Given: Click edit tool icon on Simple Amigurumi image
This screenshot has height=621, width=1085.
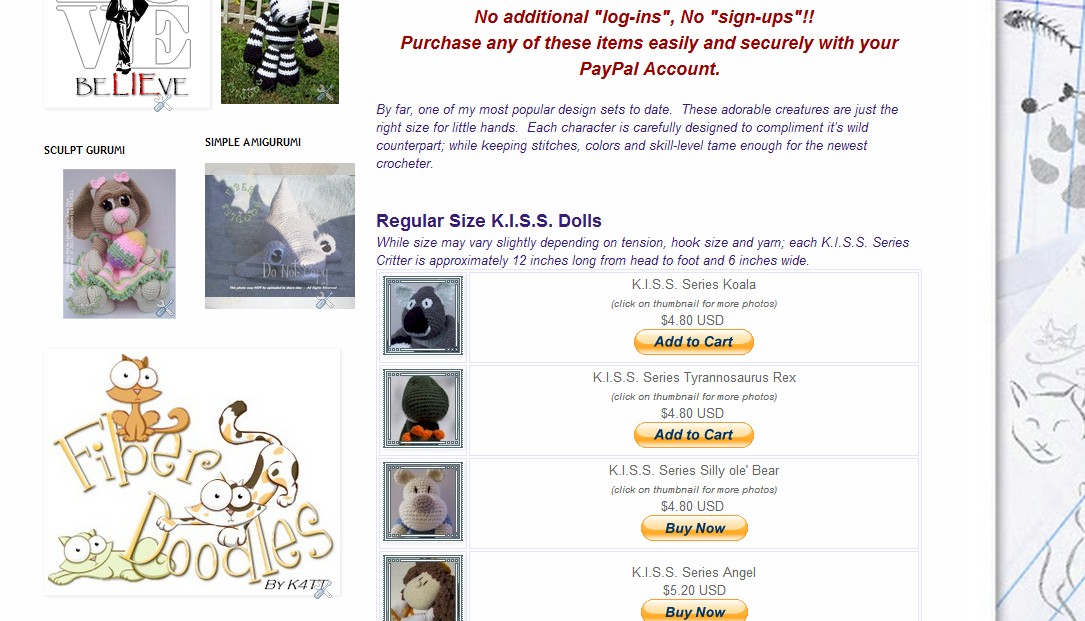Looking at the screenshot, I should [x=325, y=300].
